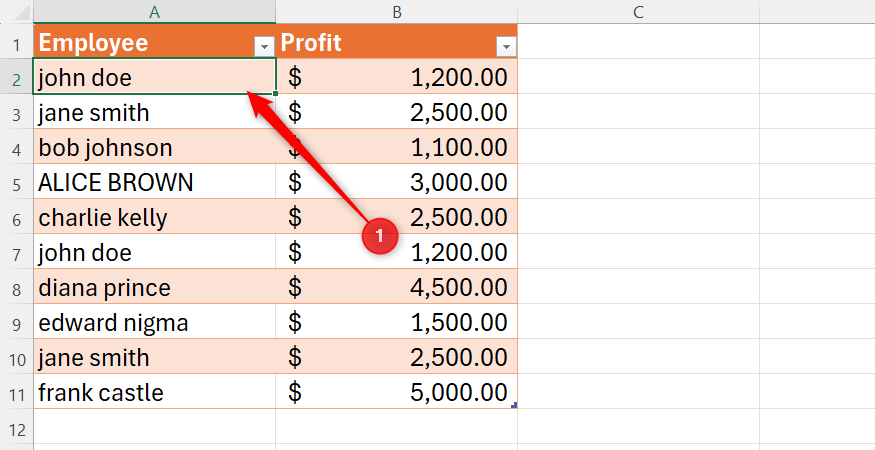
Task: Select column B header
Action: 397,12
